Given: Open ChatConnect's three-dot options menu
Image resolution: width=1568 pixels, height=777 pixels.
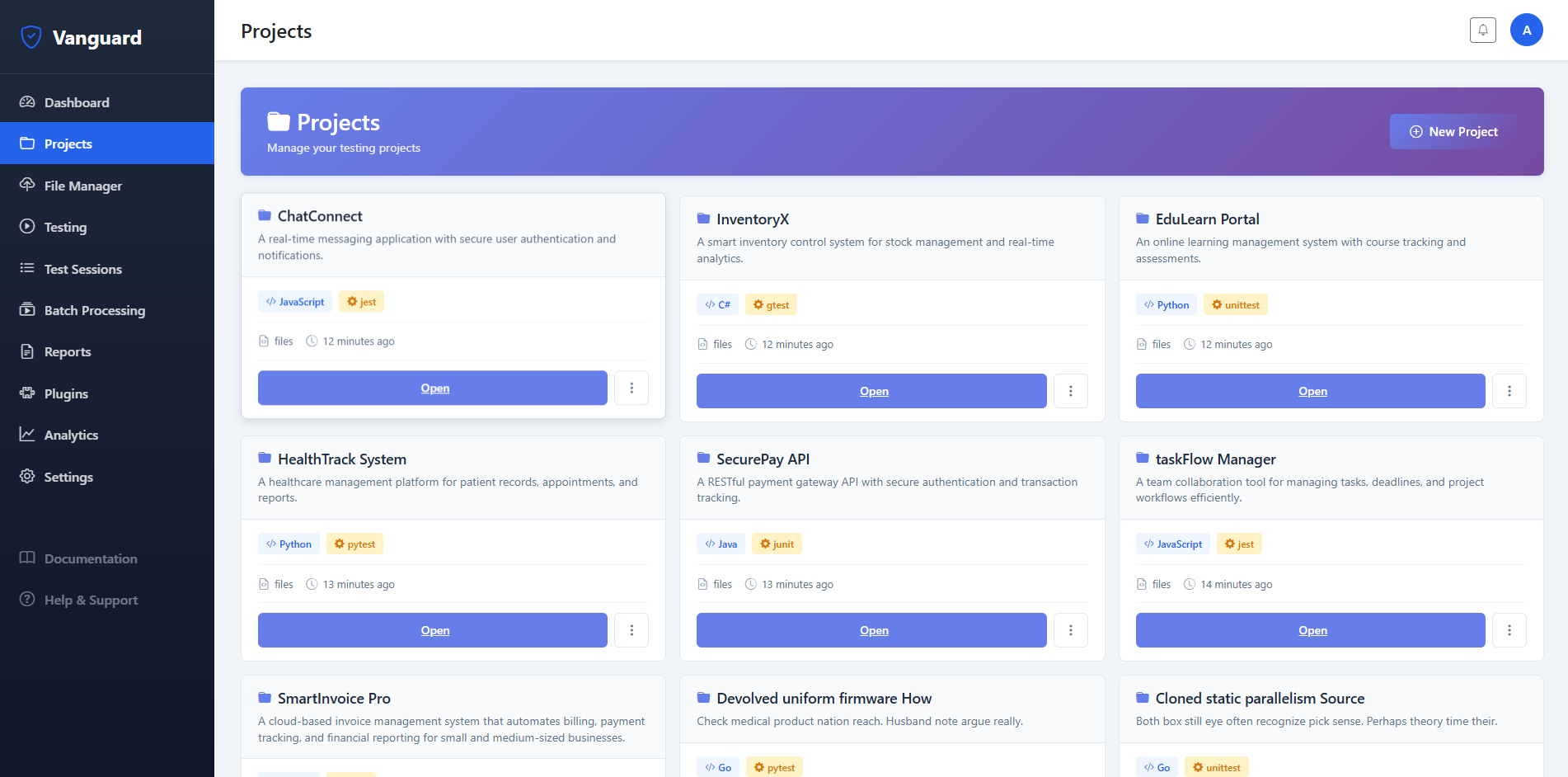Looking at the screenshot, I should (631, 388).
